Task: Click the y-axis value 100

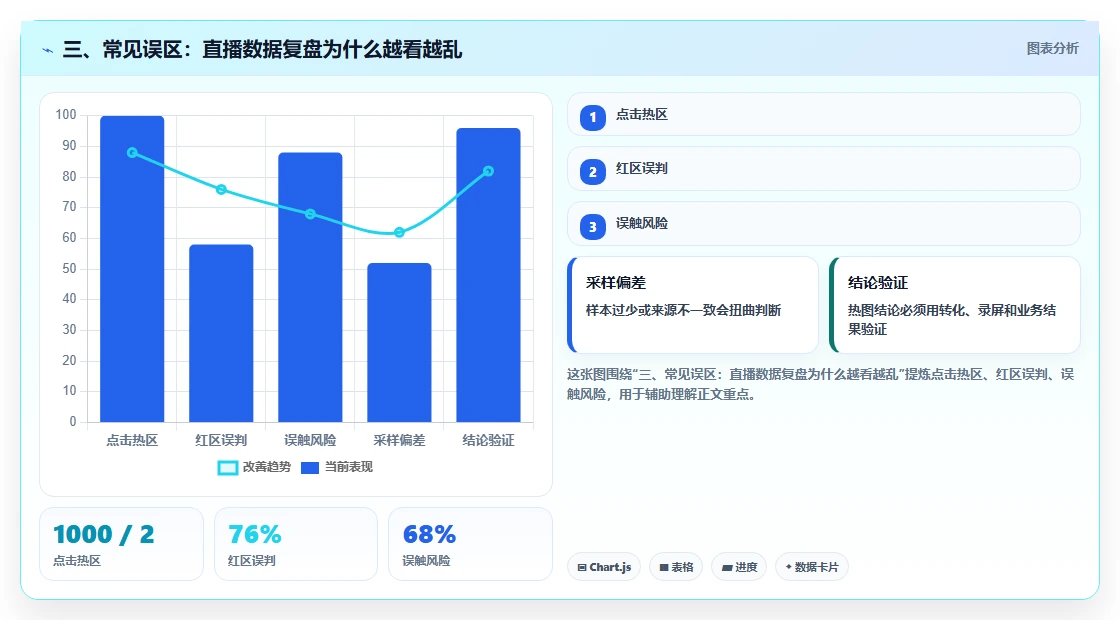Action: pos(66,115)
